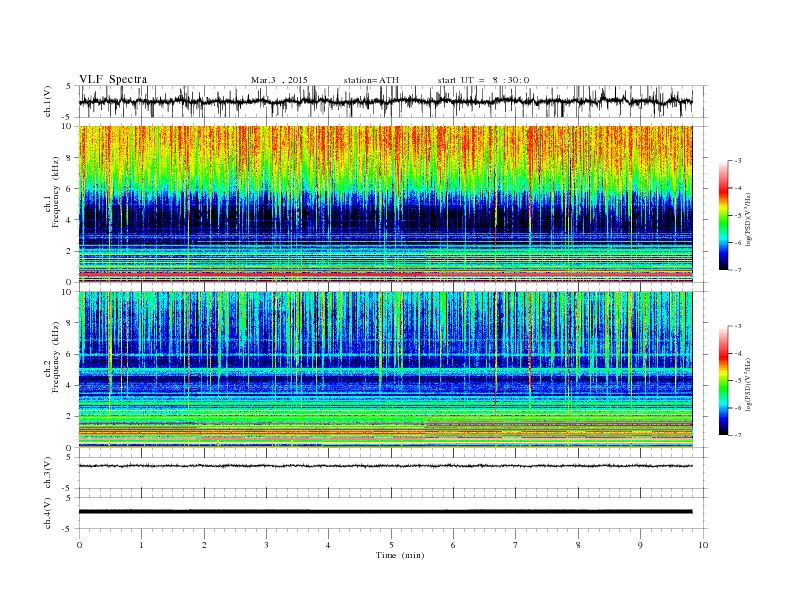Click the '5' tick on ch.4(V) axis
The width and height of the screenshot is (792, 612).
pyautogui.click(x=70, y=498)
